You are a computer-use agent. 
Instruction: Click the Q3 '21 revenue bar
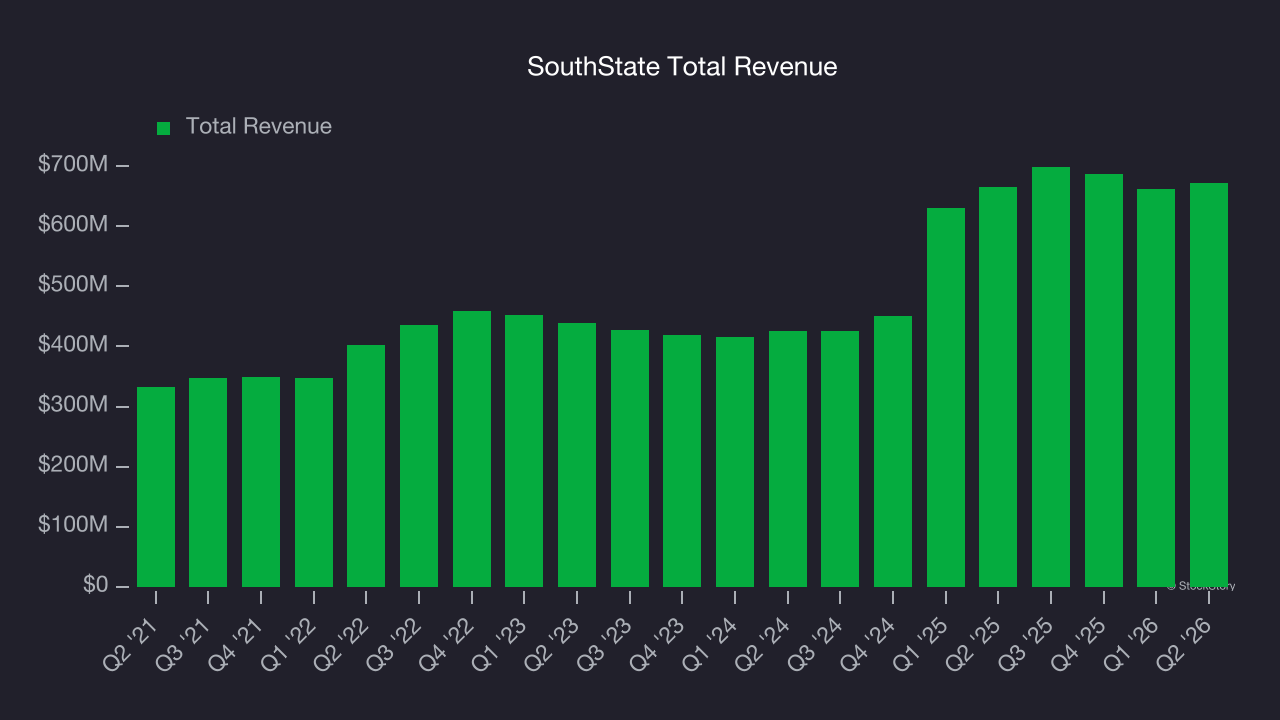[x=208, y=482]
